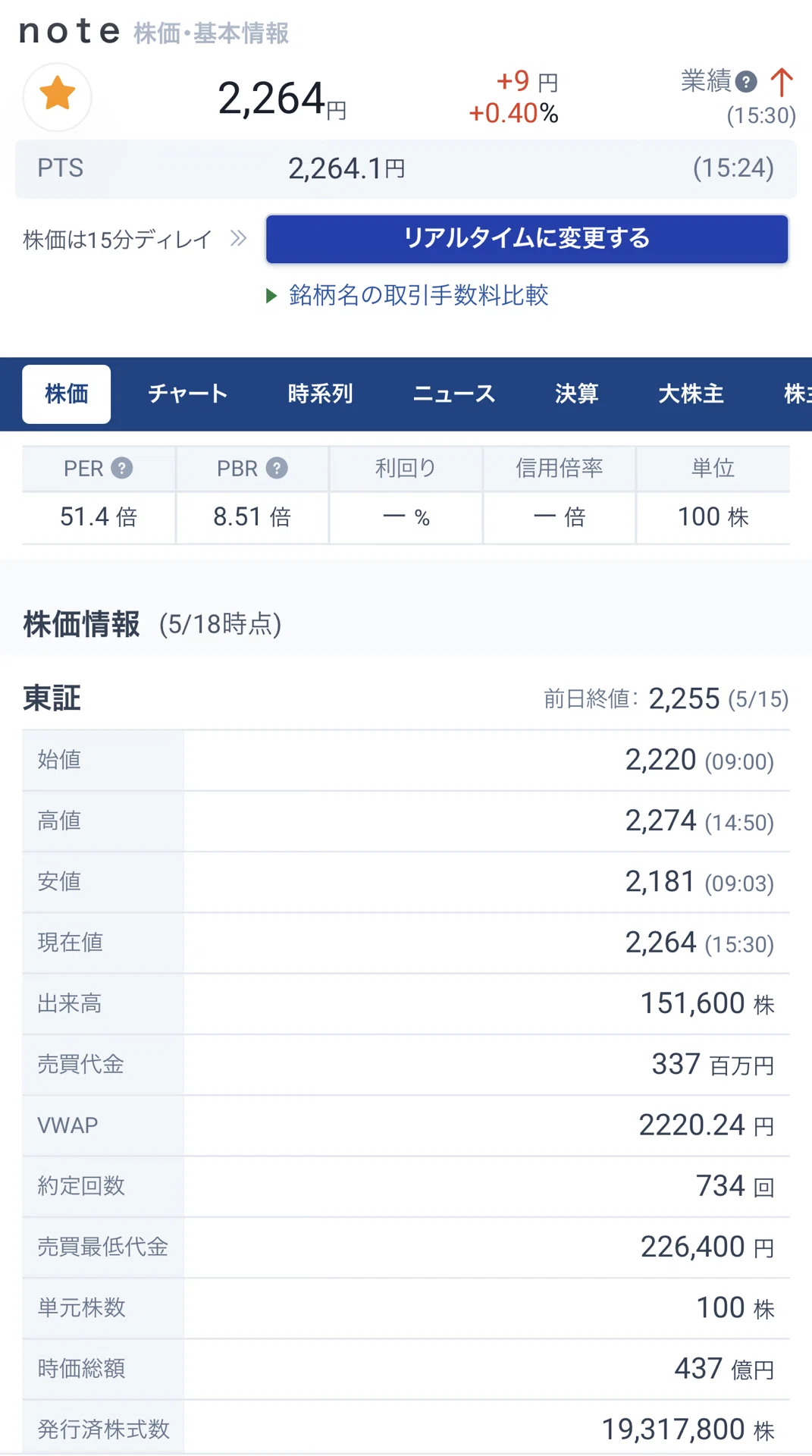Click the 株価・基本情報 subtitle text

tap(212, 33)
